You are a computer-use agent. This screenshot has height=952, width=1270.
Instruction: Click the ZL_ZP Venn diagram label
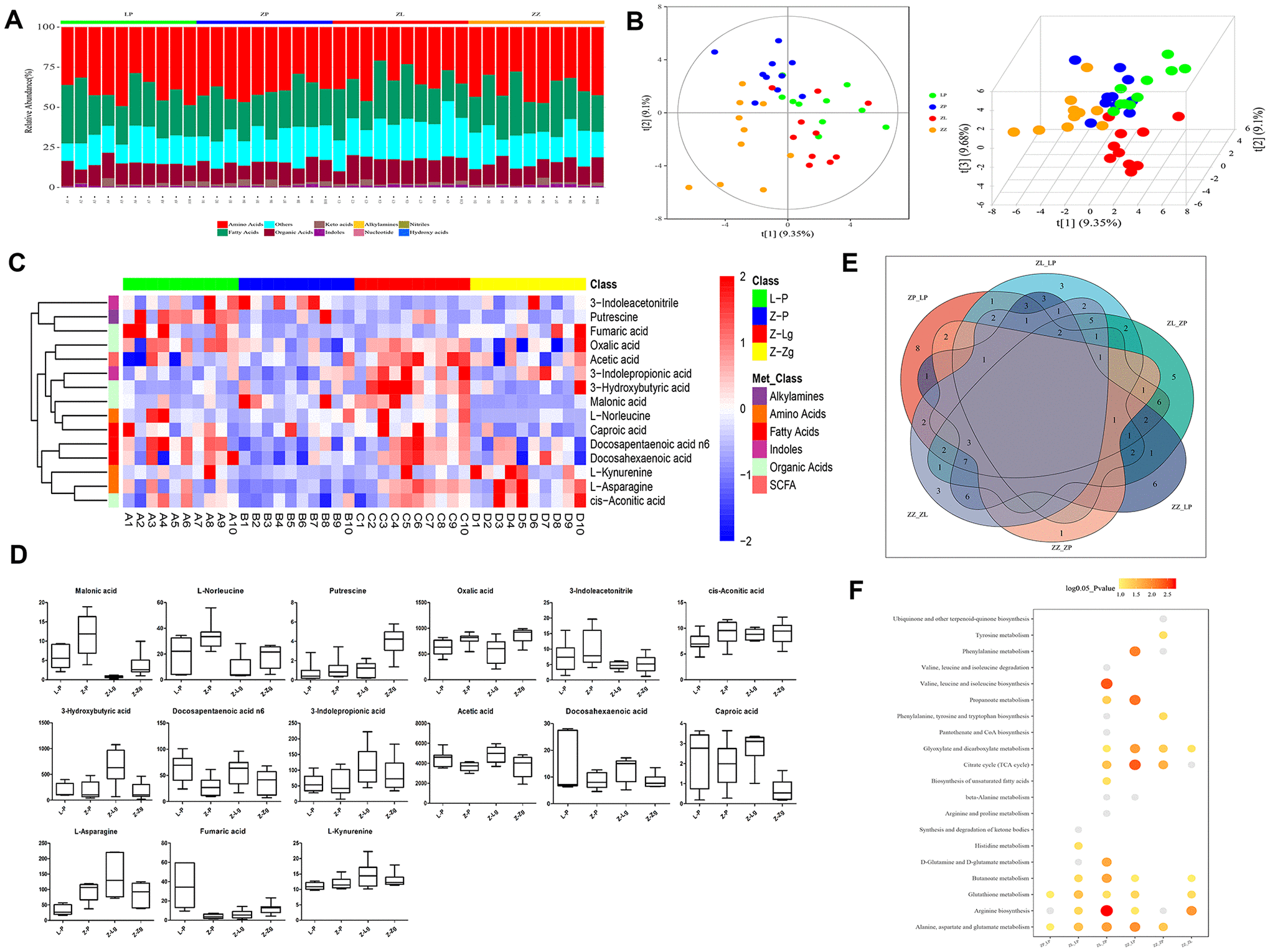(1177, 324)
